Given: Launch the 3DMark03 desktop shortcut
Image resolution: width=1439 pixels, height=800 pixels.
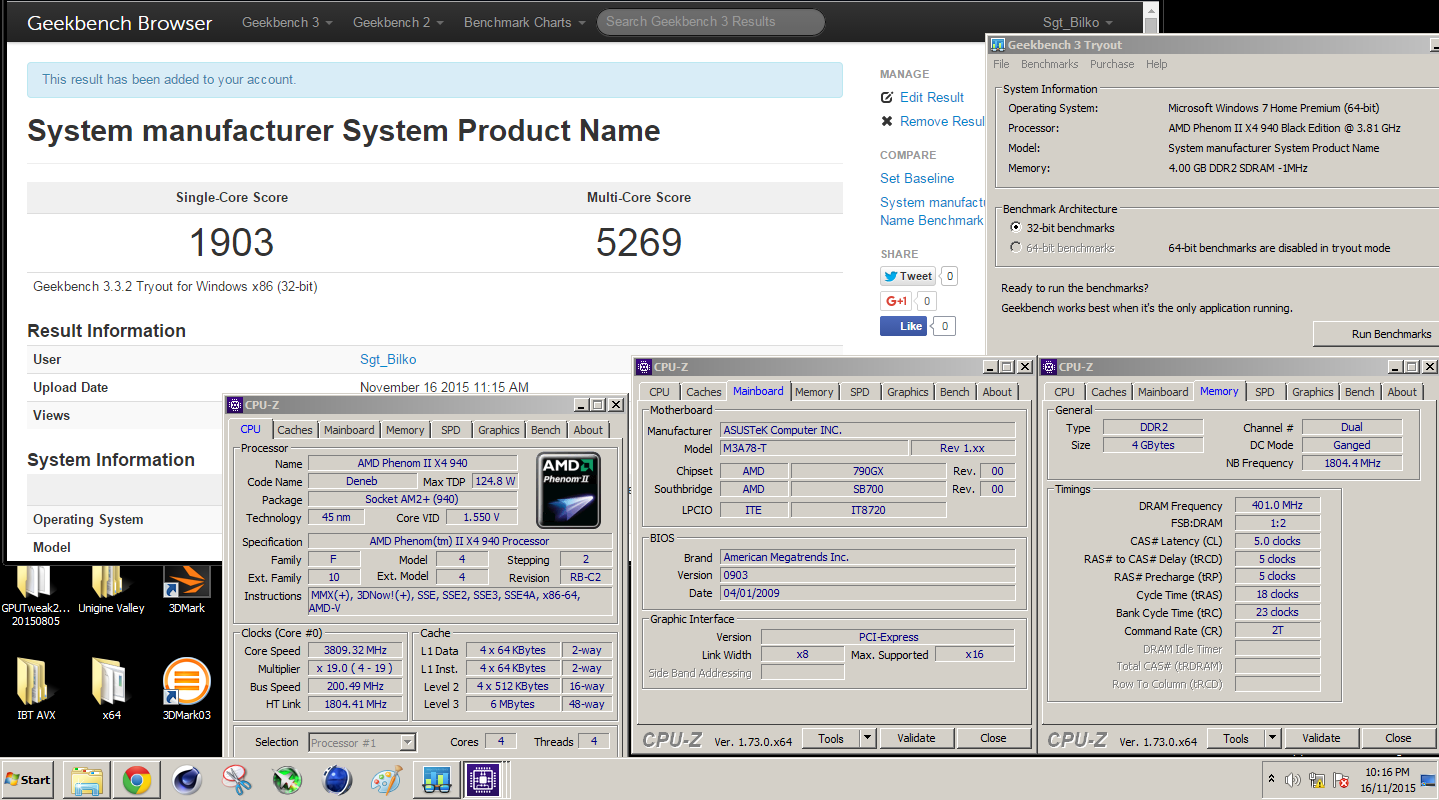Looking at the screenshot, I should (x=185, y=690).
